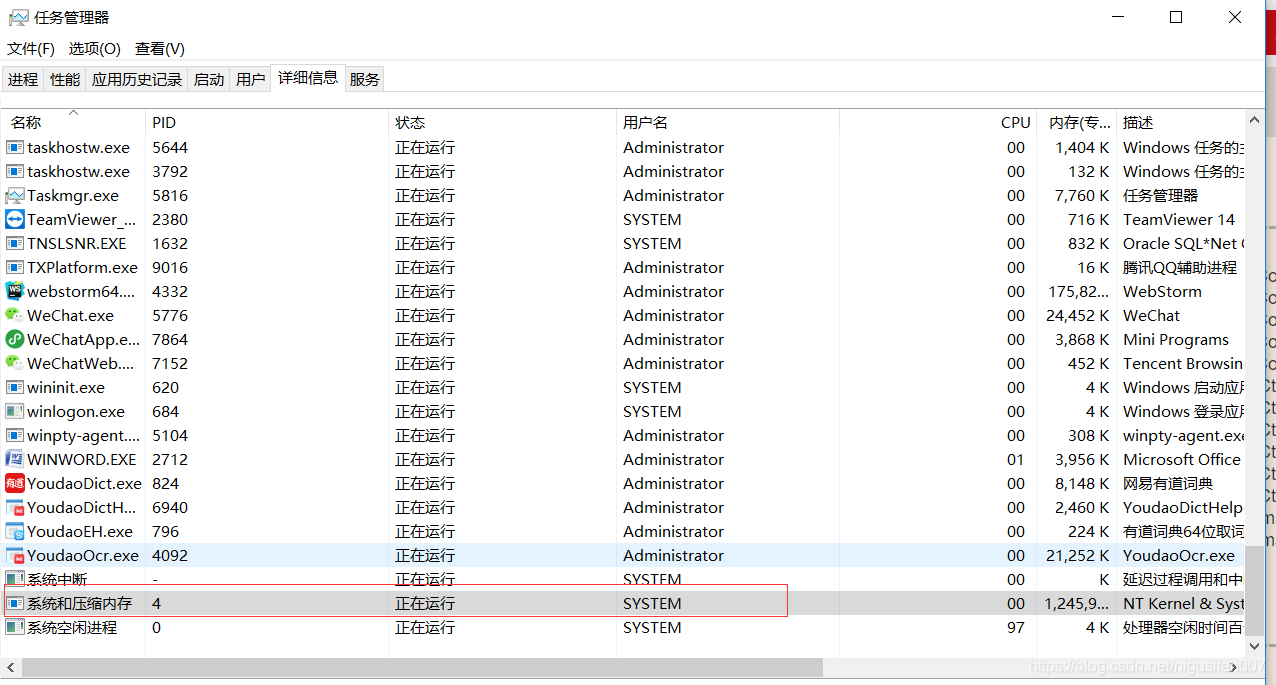
Task: Select the taskhostw.exe row with PID 3792
Action: point(624,171)
